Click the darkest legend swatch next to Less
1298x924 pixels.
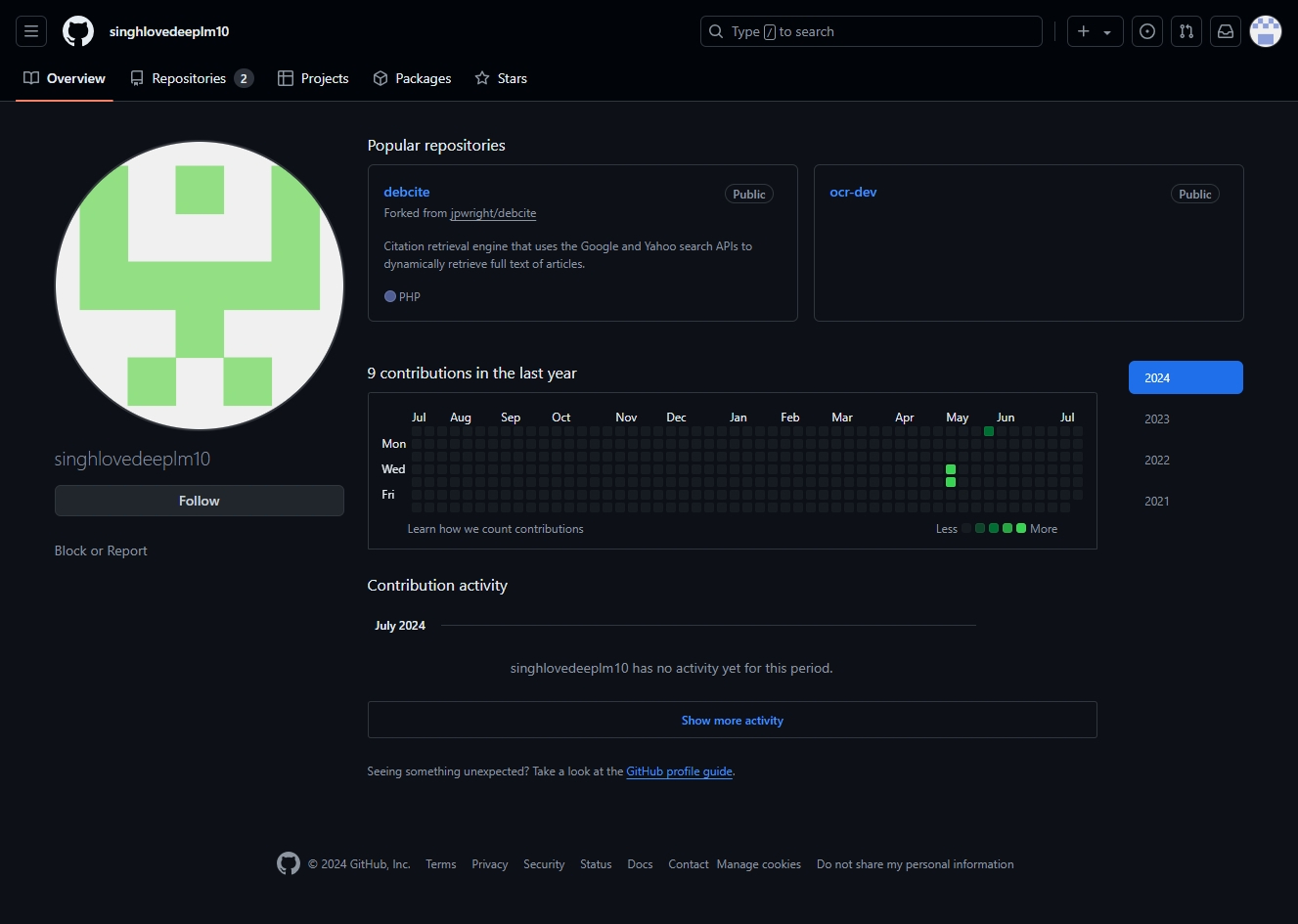tap(966, 528)
